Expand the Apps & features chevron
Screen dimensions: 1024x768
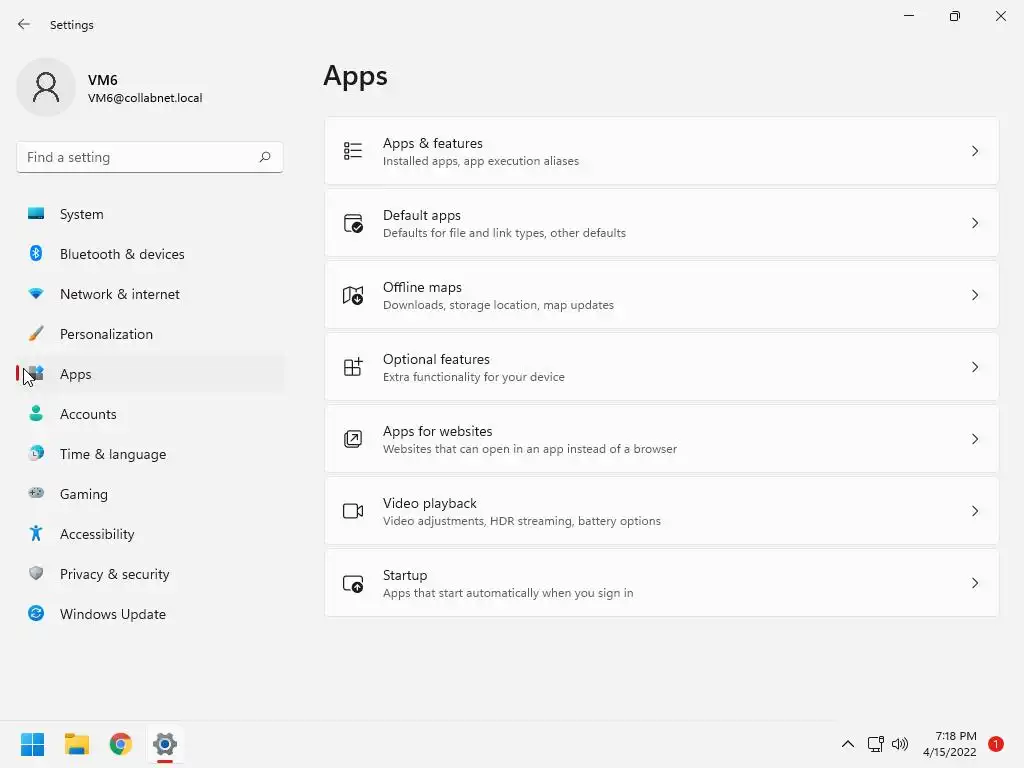click(975, 151)
